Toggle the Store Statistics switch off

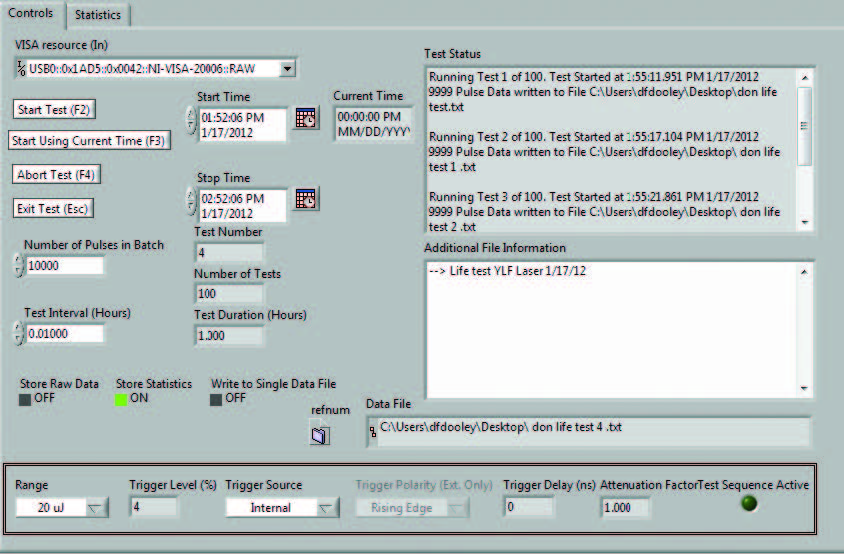[123, 399]
